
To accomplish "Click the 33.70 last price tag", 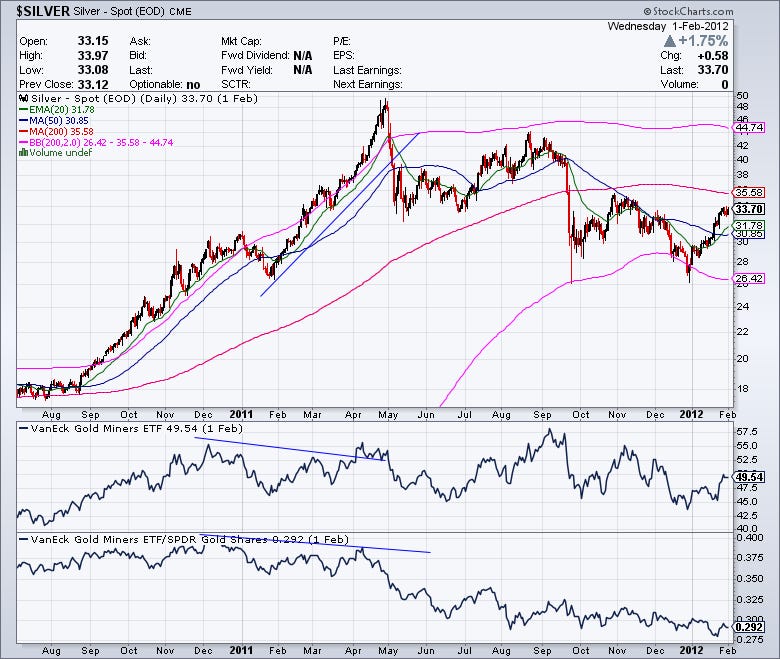I will coord(749,209).
